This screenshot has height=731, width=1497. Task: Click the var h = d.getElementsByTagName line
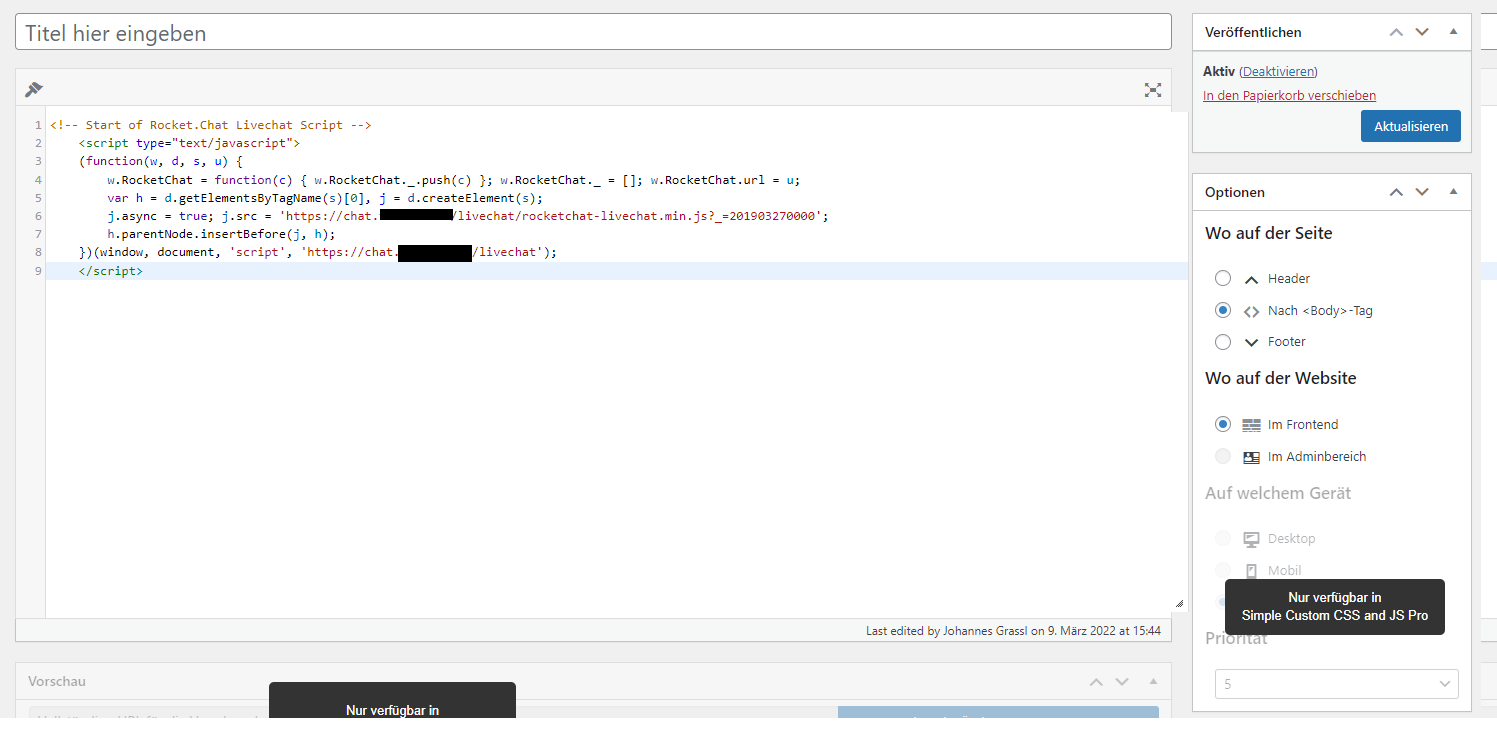click(x=325, y=198)
